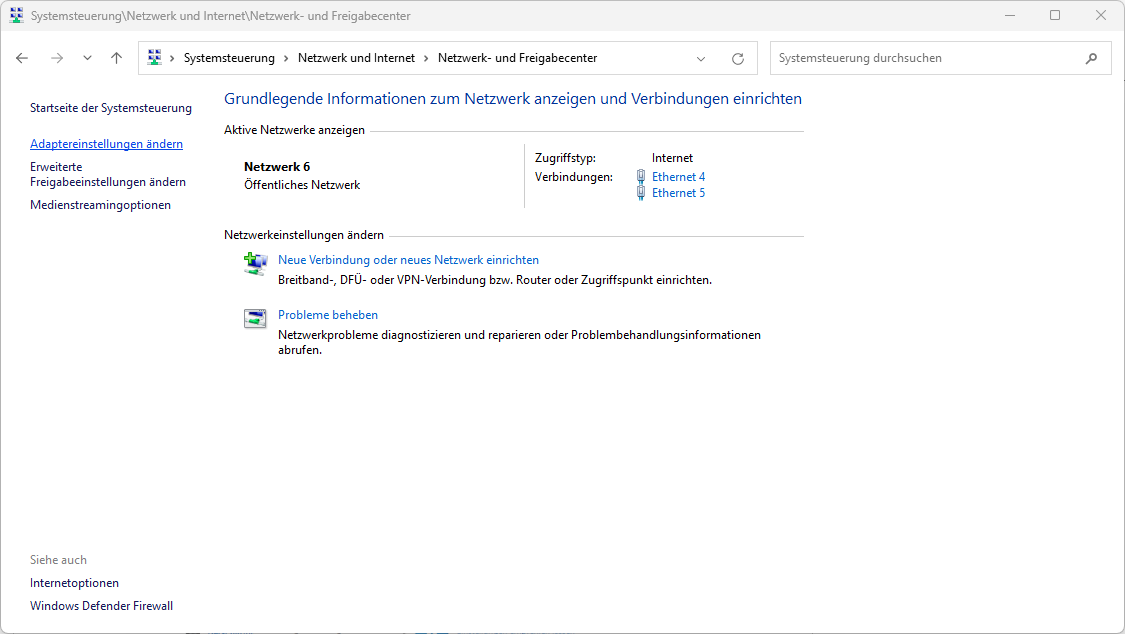This screenshot has height=634, width=1125.
Task: Click the magnifier search icon
Action: coord(1091,58)
